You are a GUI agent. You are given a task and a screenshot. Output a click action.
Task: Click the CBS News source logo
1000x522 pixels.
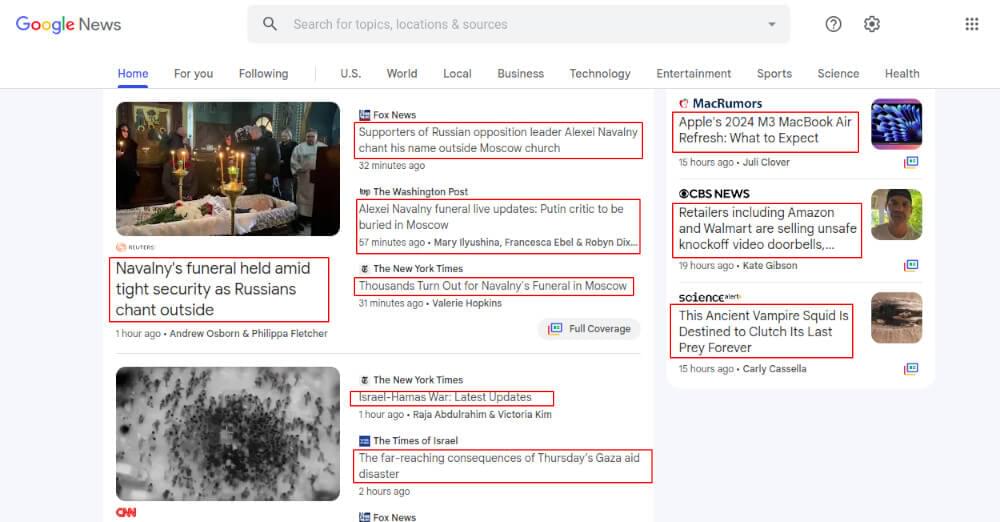click(714, 194)
